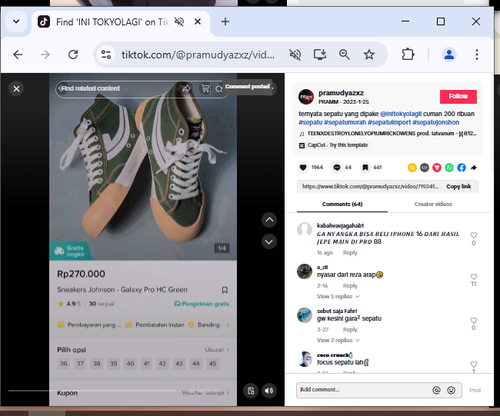Open Chrome three-dot menu
The height and width of the screenshot is (416, 500).
click(477, 54)
